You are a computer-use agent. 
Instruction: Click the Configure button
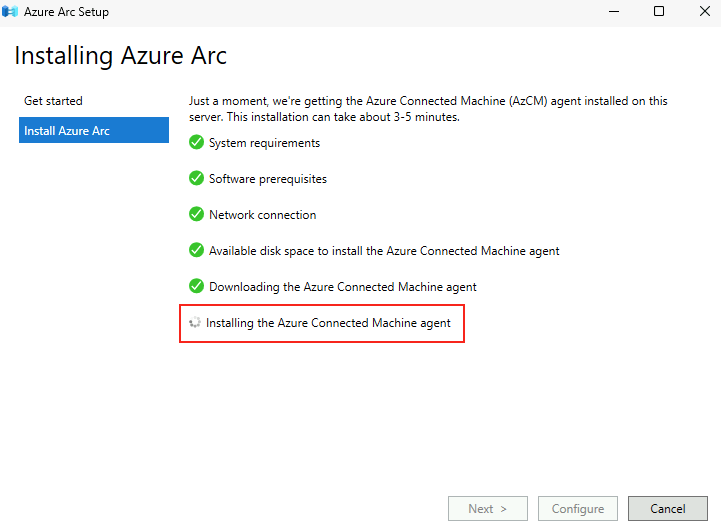[x=578, y=508]
